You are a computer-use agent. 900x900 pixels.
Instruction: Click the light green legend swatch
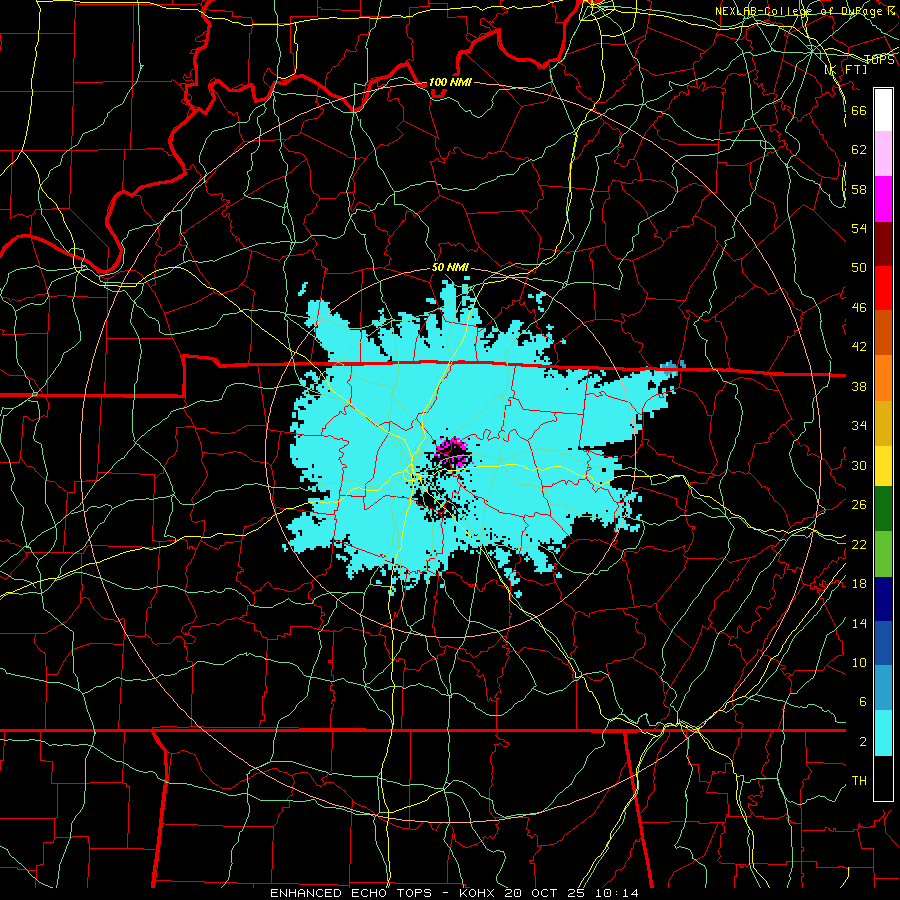883,554
